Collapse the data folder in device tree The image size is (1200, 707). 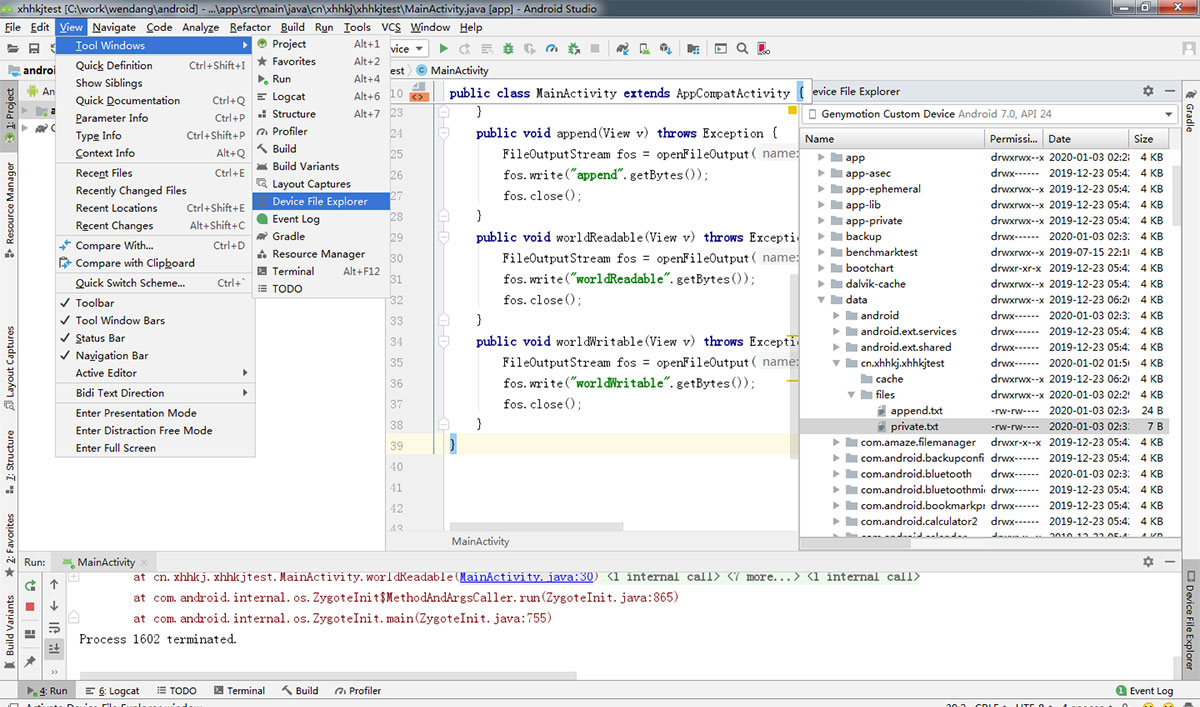(x=822, y=300)
